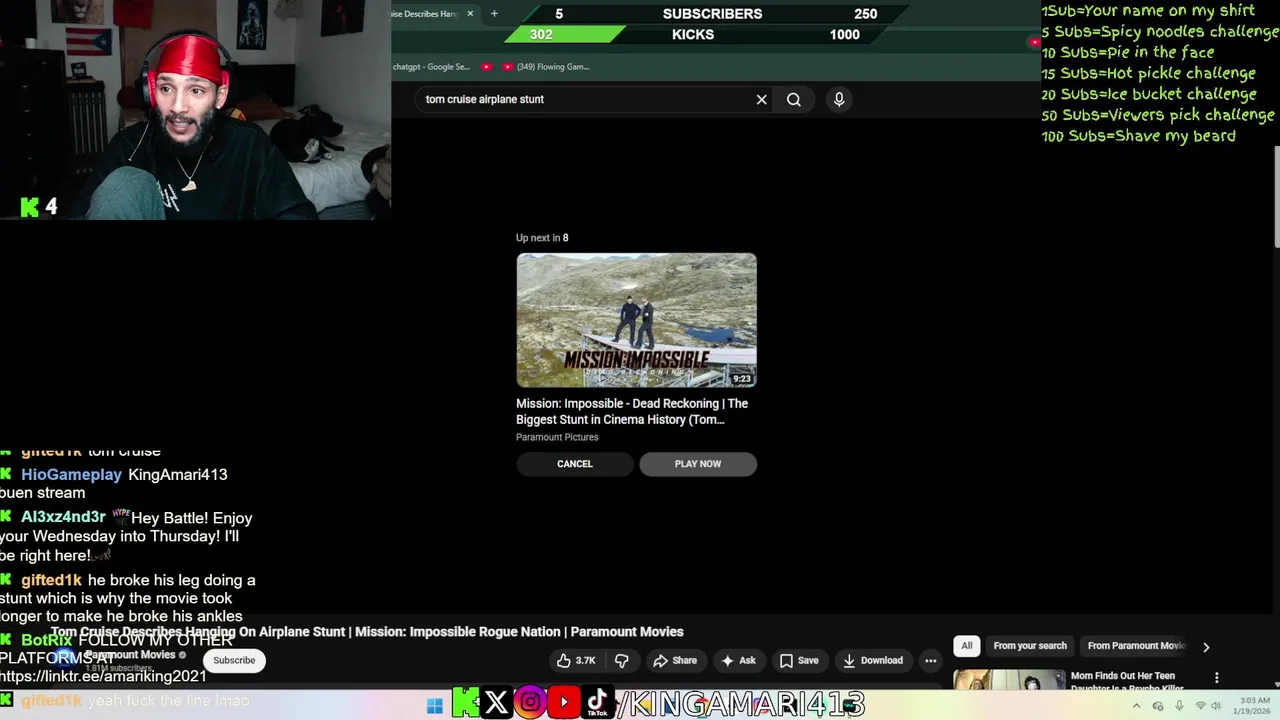Close the 'Describes Hang...' browser tab
Screen dimensions: 1280x720
click(x=470, y=14)
